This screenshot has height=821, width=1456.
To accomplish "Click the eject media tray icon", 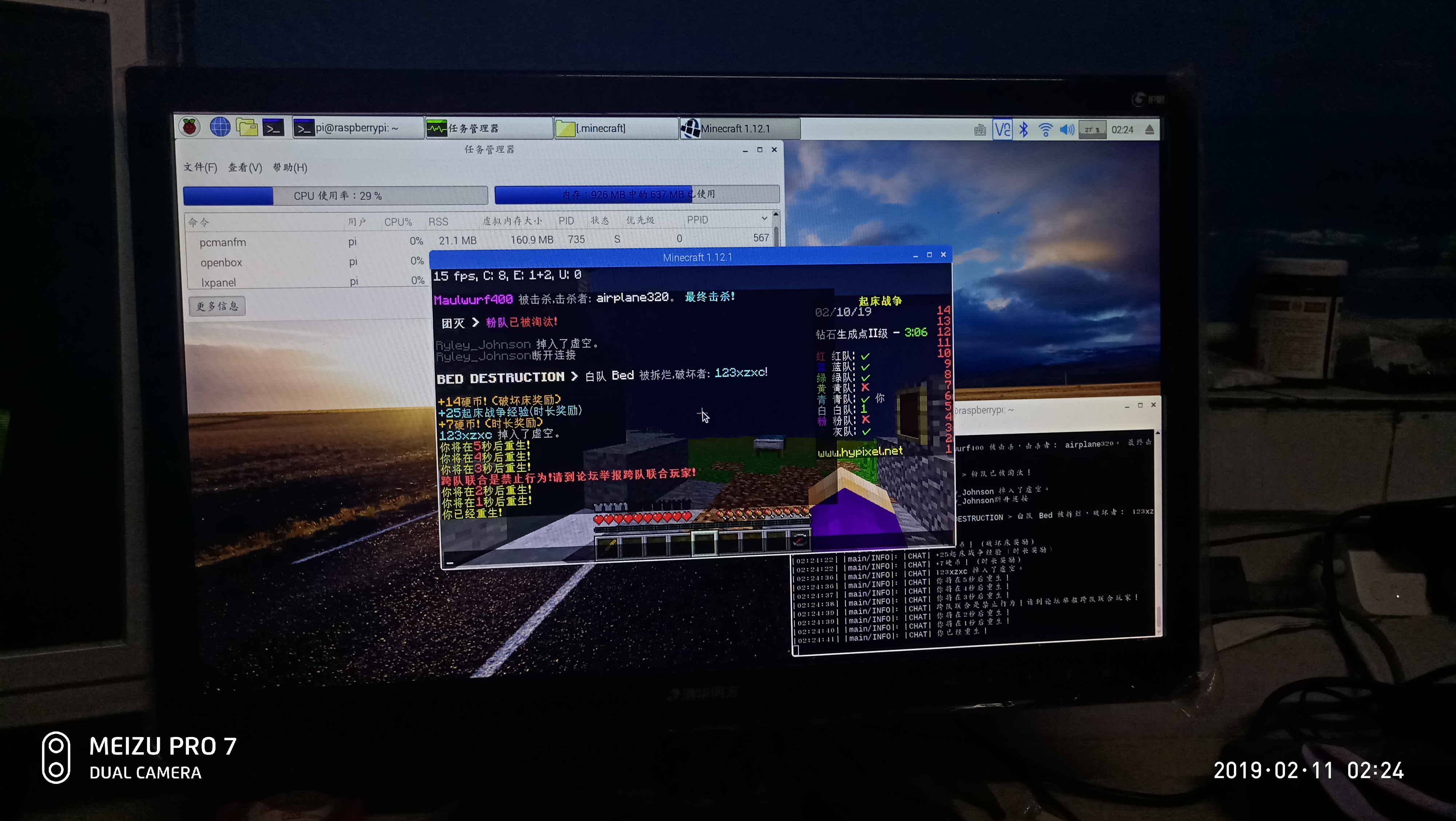I will pos(1150,130).
